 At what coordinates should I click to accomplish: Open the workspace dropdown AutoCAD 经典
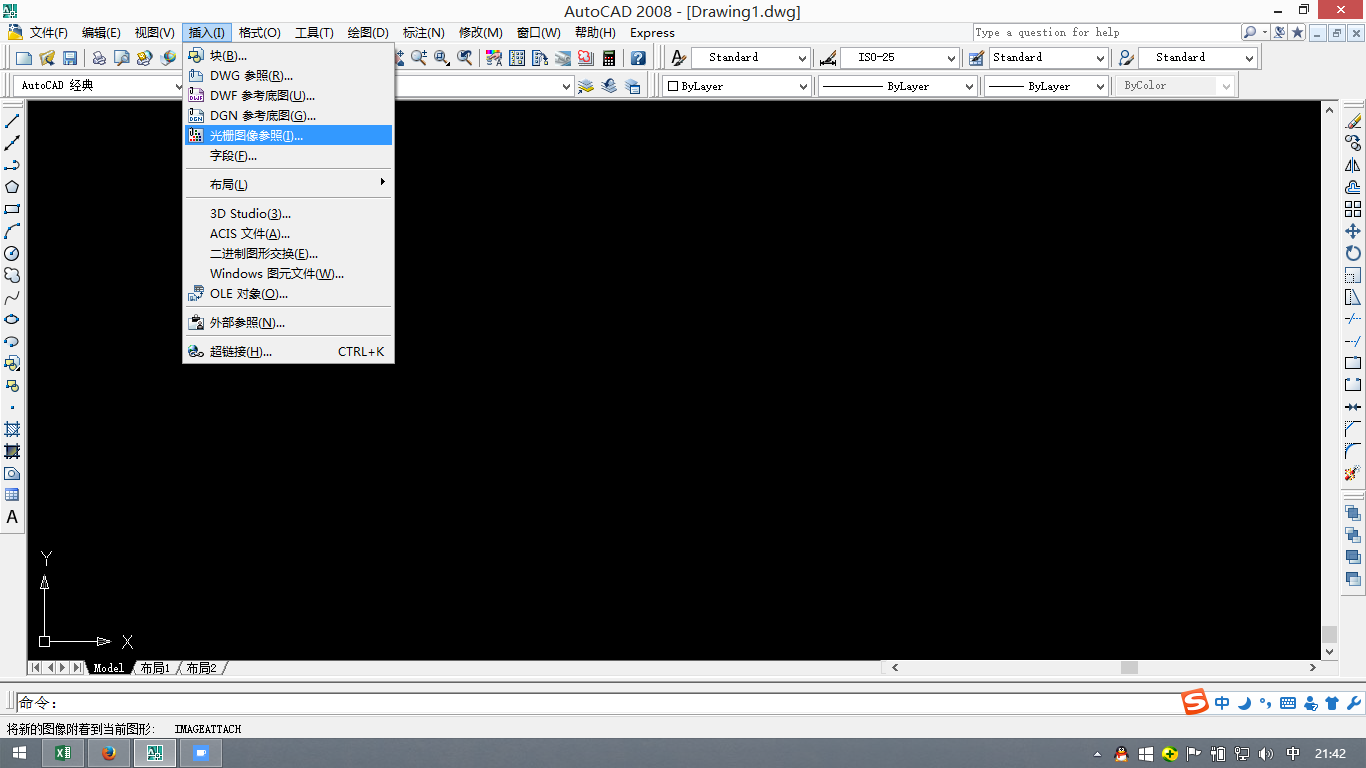pos(98,86)
